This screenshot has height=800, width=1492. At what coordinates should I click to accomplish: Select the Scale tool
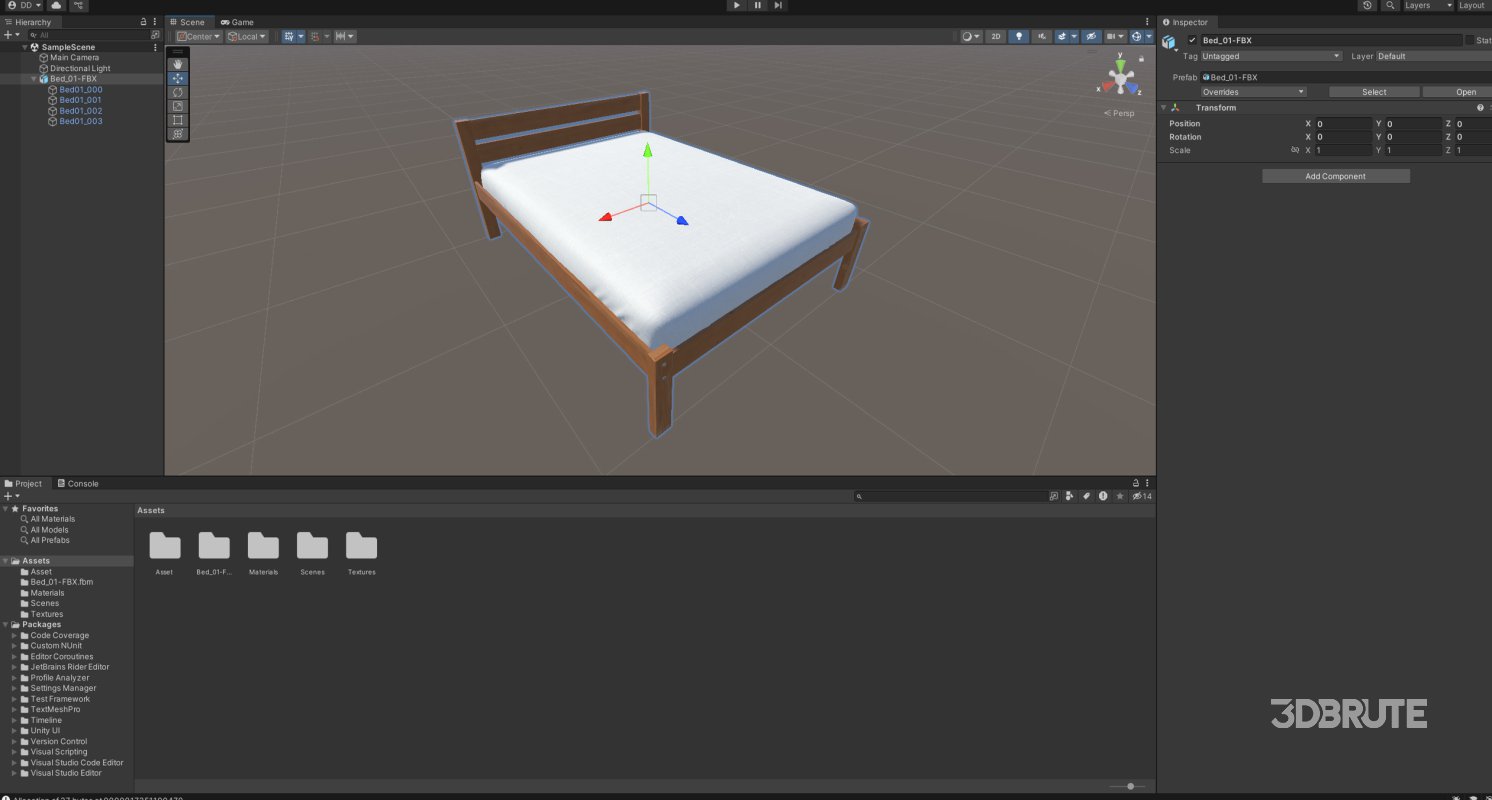tap(178, 106)
